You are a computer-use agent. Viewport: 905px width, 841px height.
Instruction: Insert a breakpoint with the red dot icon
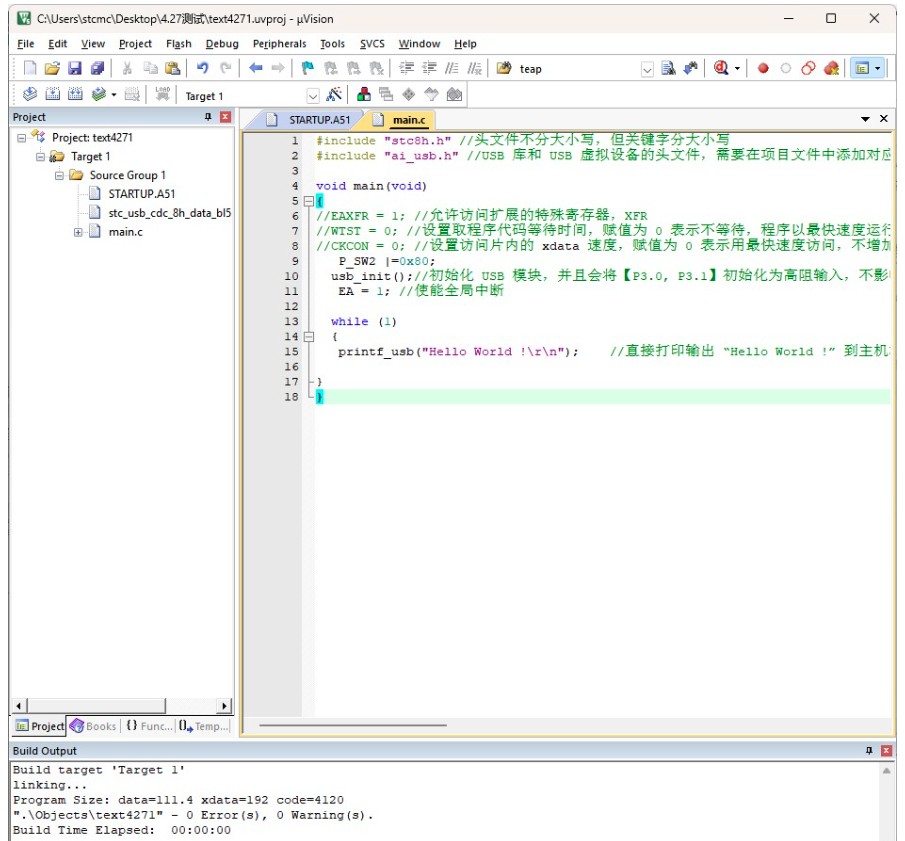763,68
